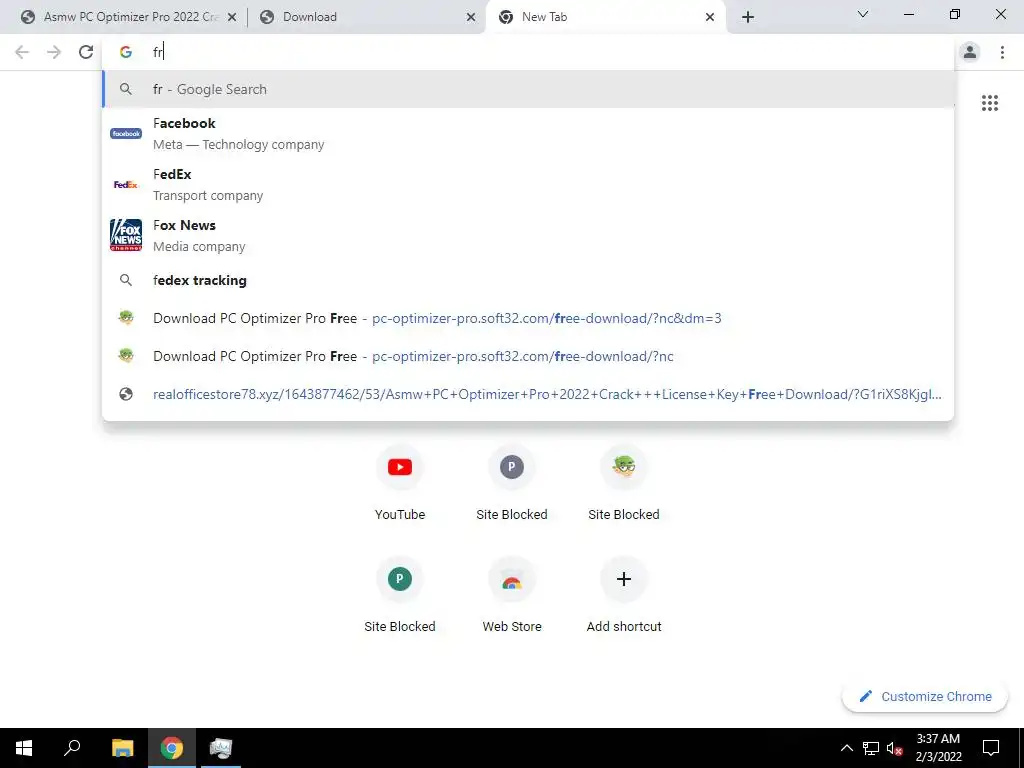Click the Customize Chrome button
1024x768 pixels.
[x=925, y=696]
